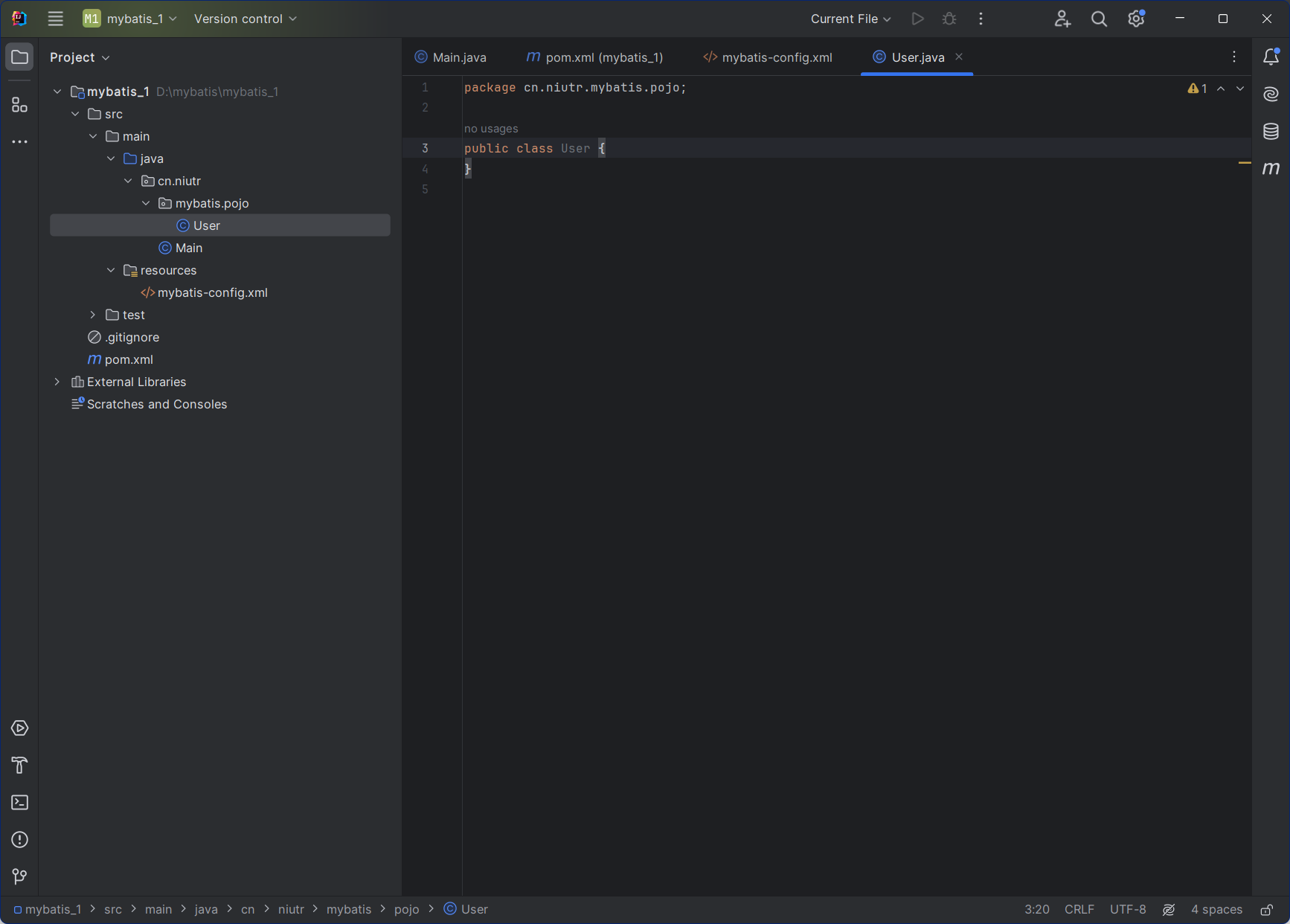Viewport: 1290px width, 924px height.
Task: Open the Problems tool window
Action: [20, 840]
